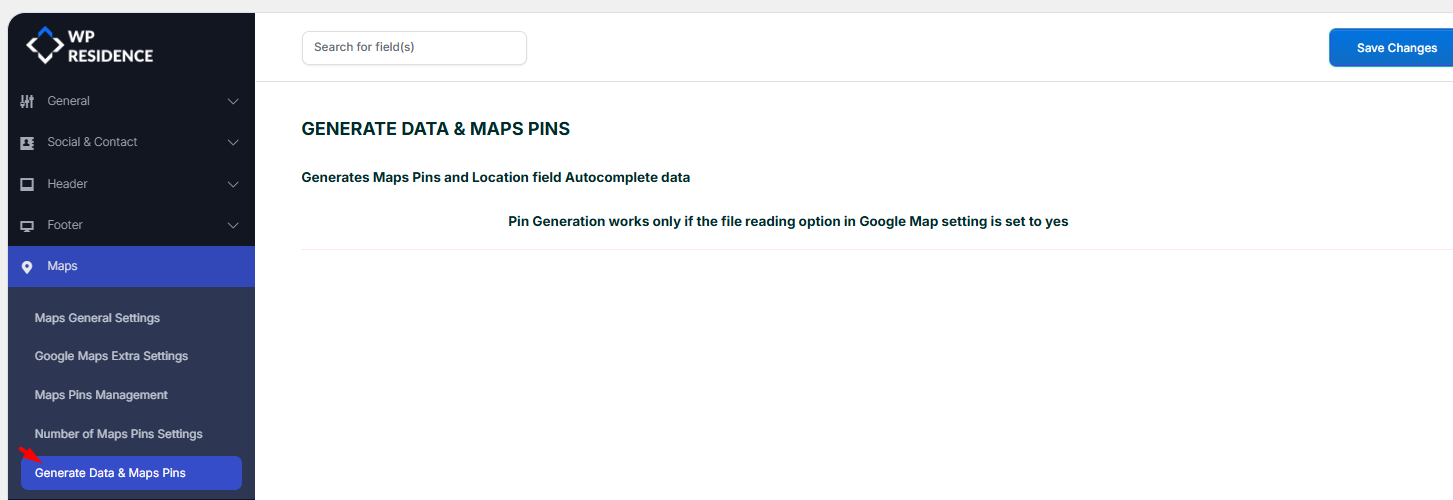Open Maps Pins Management page
1453x500 pixels.
(x=101, y=395)
